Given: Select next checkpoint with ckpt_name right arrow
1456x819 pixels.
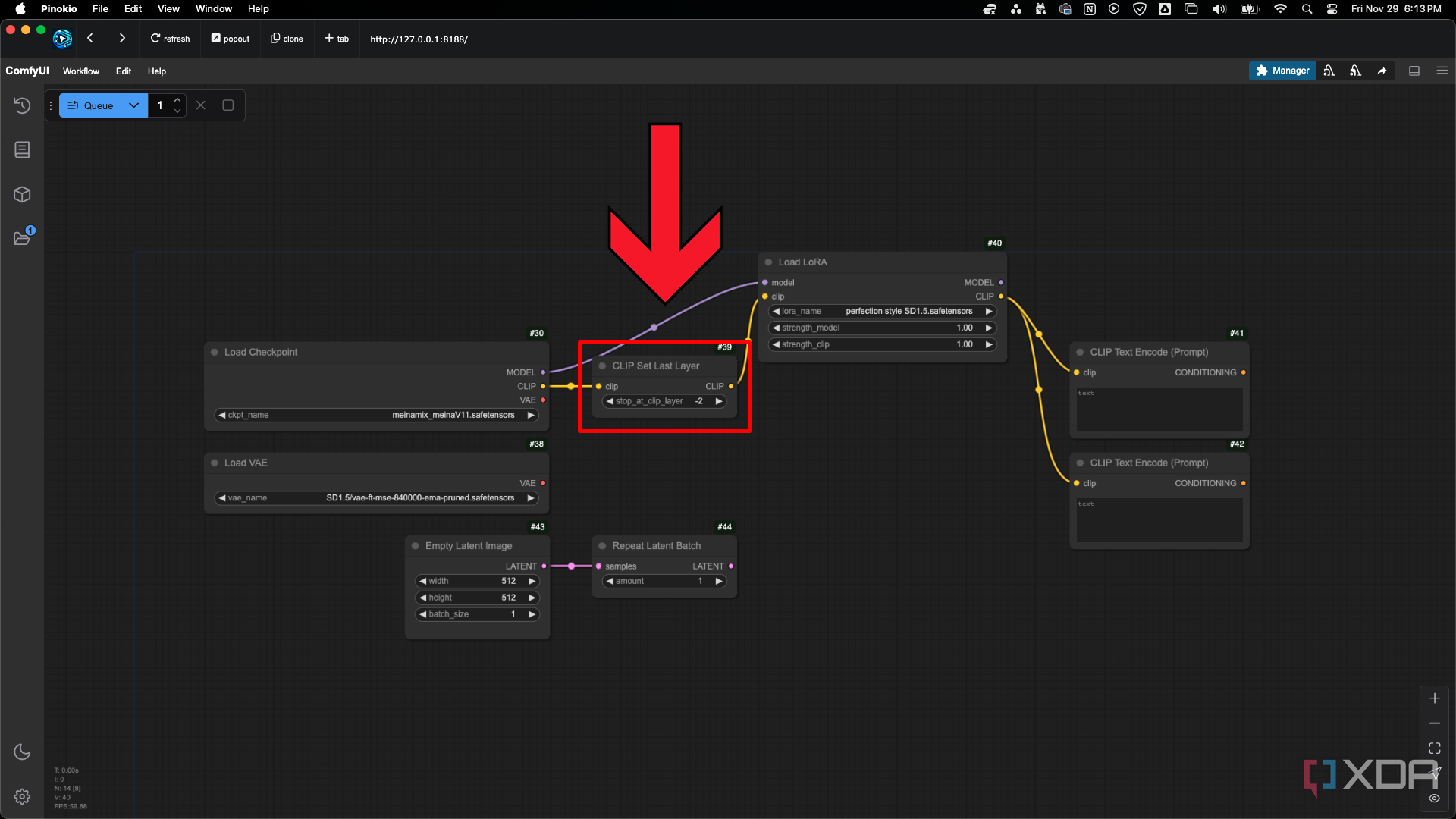Looking at the screenshot, I should click(x=531, y=416).
